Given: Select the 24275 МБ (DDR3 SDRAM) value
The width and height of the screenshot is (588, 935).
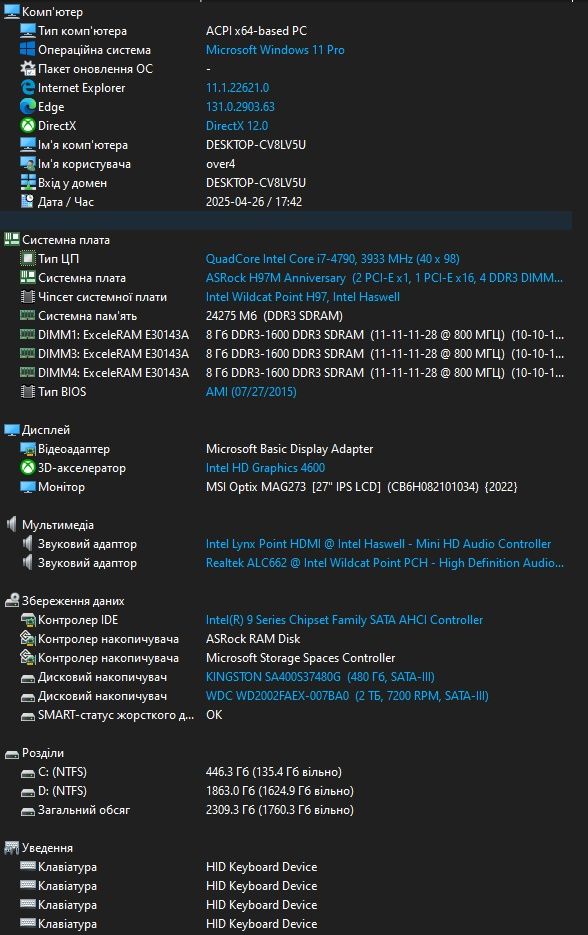Looking at the screenshot, I should click(274, 316).
